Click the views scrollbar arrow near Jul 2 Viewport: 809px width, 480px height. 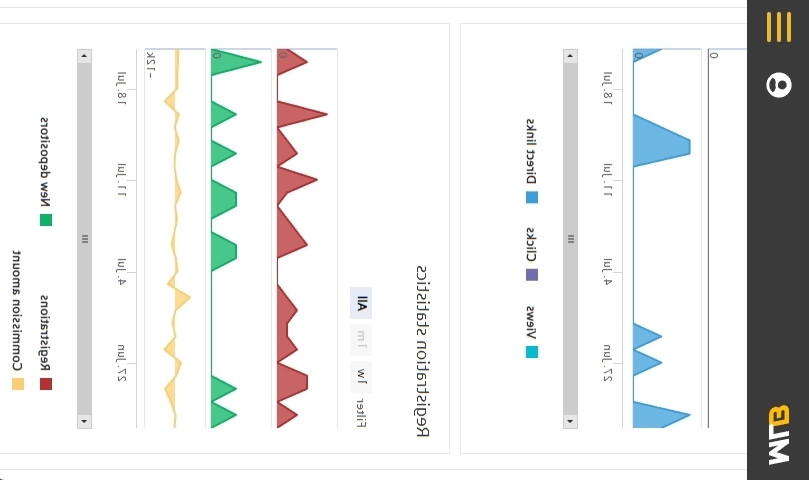(570, 421)
